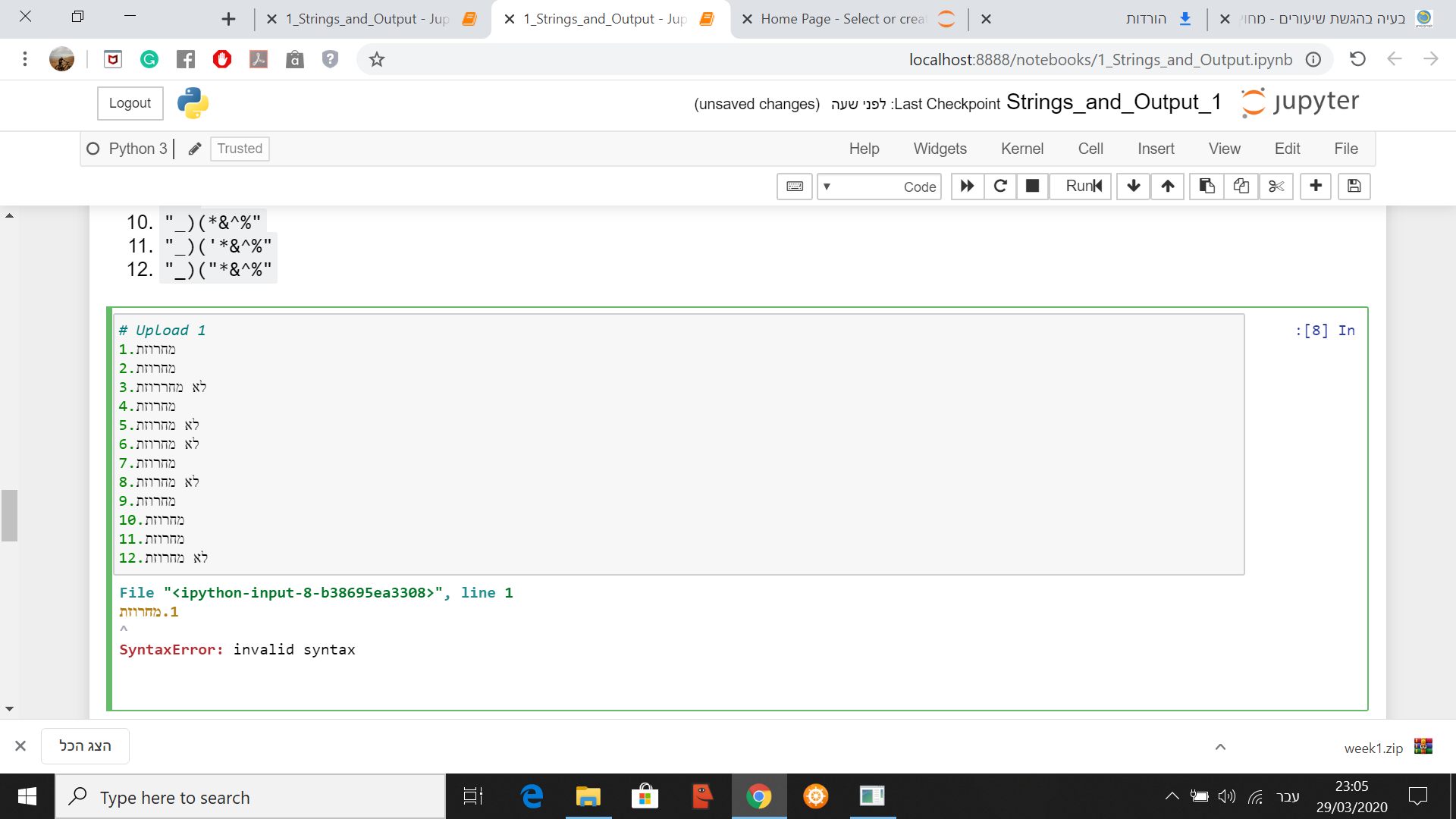Copy selected cells using the toolbar icon

[x=1241, y=186]
